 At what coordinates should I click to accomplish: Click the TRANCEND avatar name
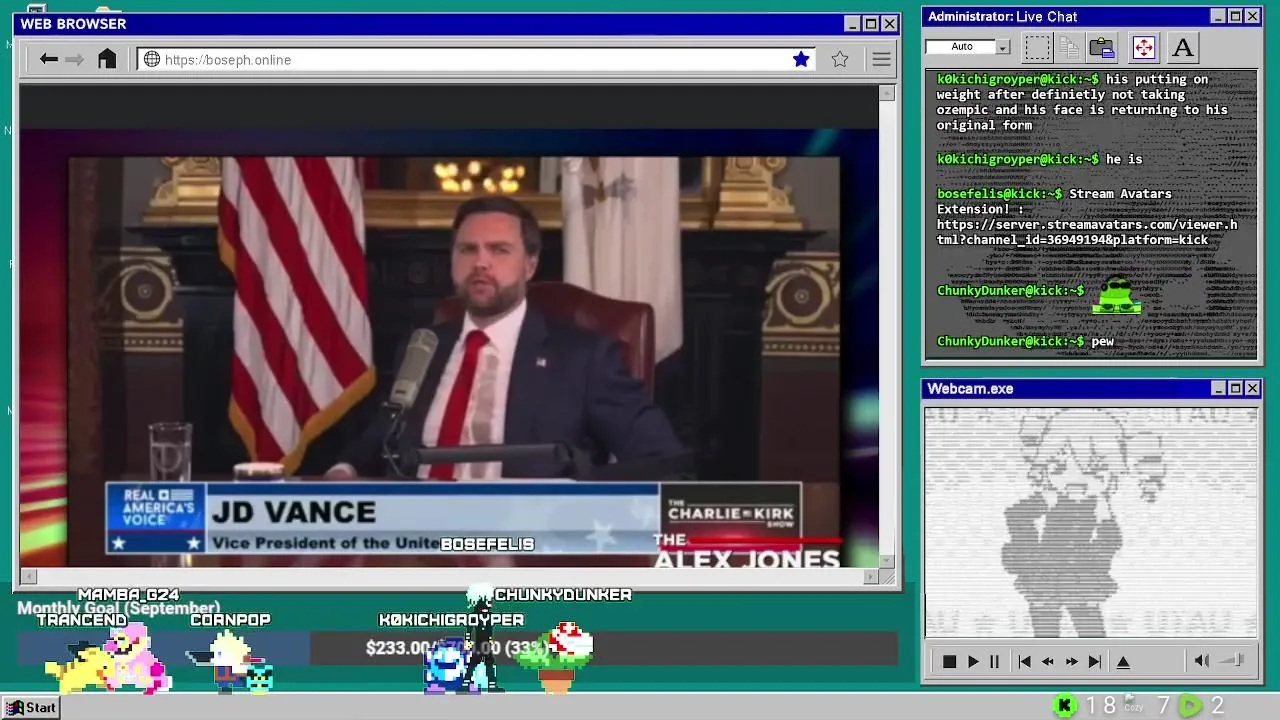click(x=81, y=620)
